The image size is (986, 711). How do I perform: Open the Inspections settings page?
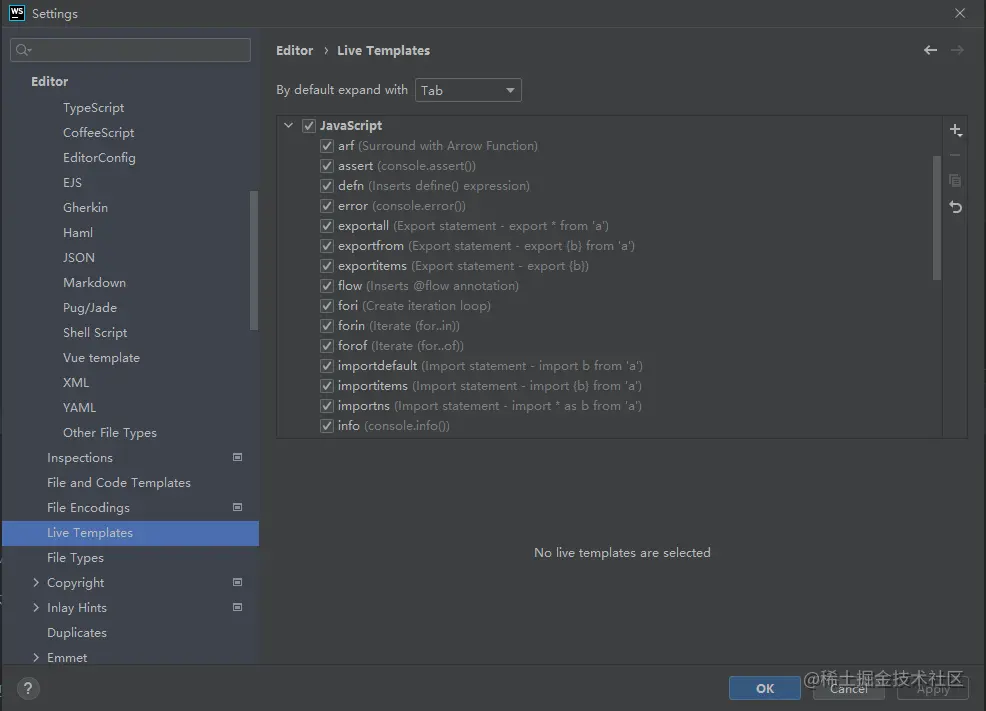pyautogui.click(x=80, y=458)
